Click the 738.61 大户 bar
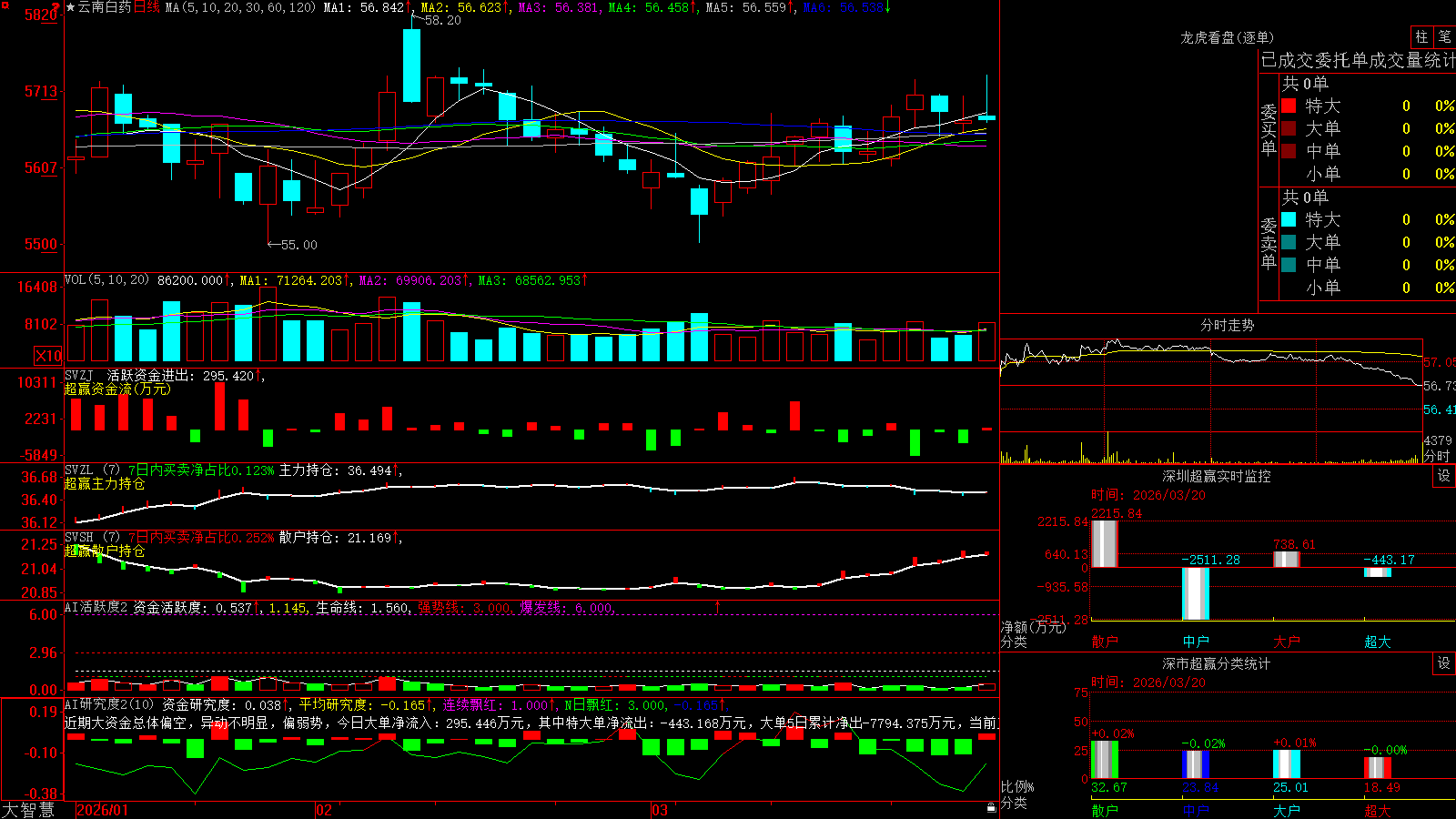This screenshot has width=1456, height=819. 1287,560
